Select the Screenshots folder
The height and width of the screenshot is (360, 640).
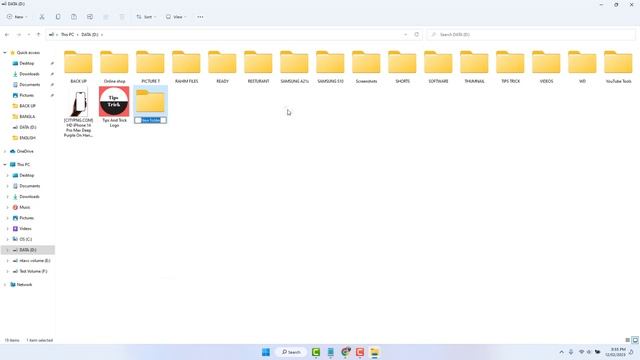366,67
